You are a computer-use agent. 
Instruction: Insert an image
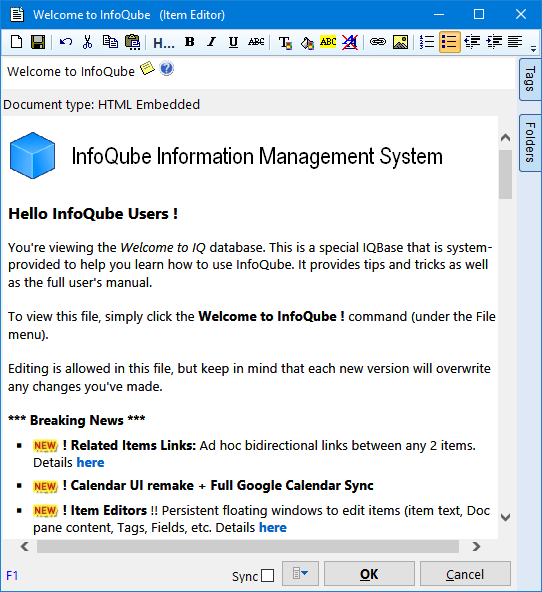(x=400, y=42)
